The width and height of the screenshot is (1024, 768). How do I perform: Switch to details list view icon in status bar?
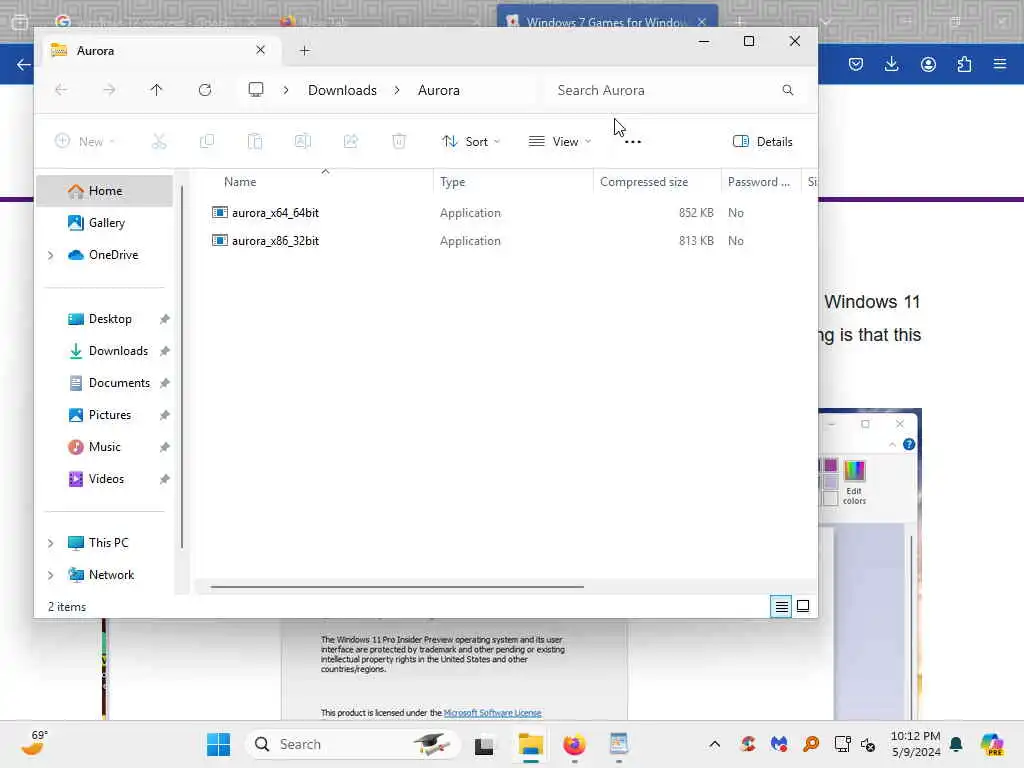coord(781,607)
